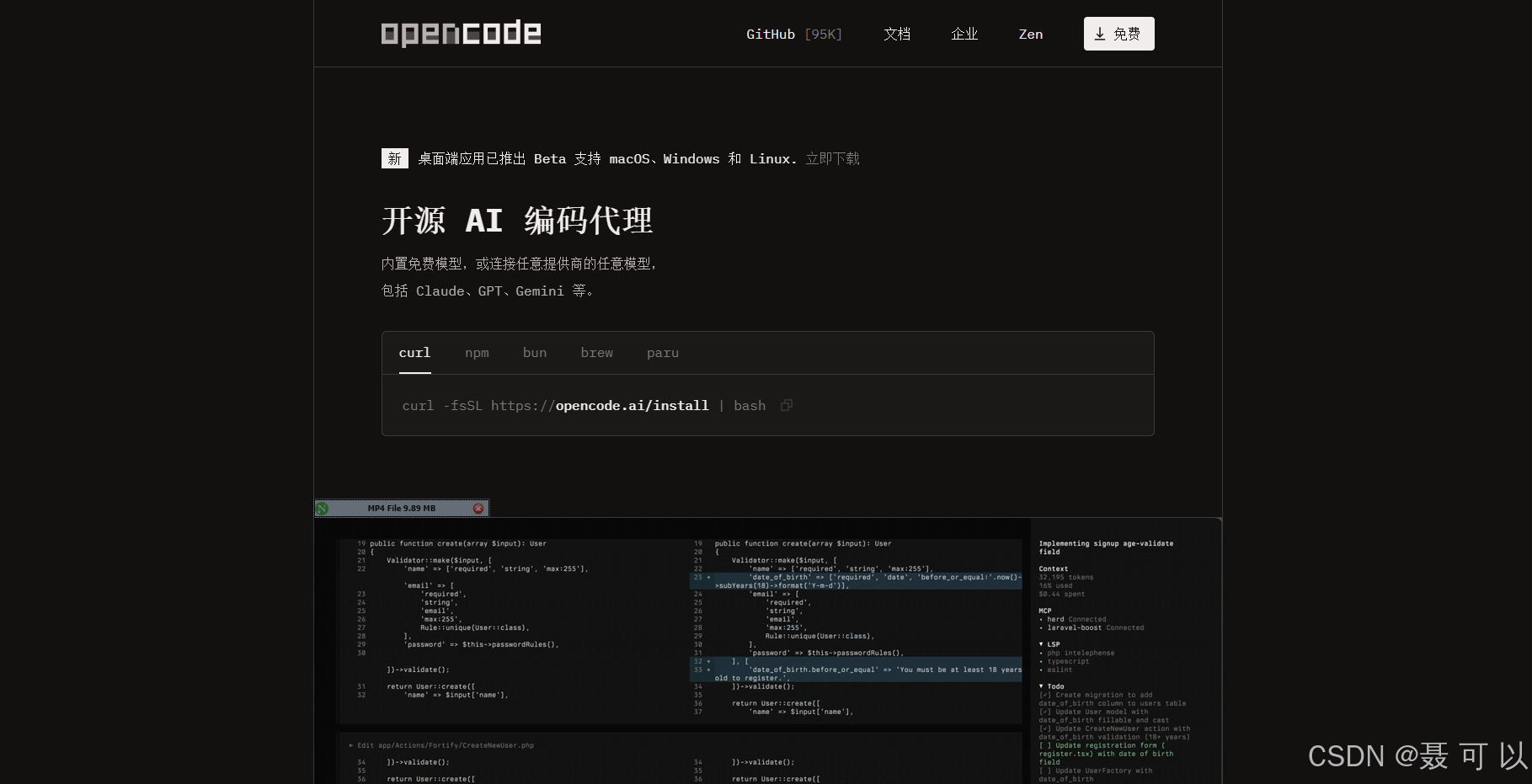Click the unchecked 'Update UserFactory with' todo checkbox

tap(1045, 771)
